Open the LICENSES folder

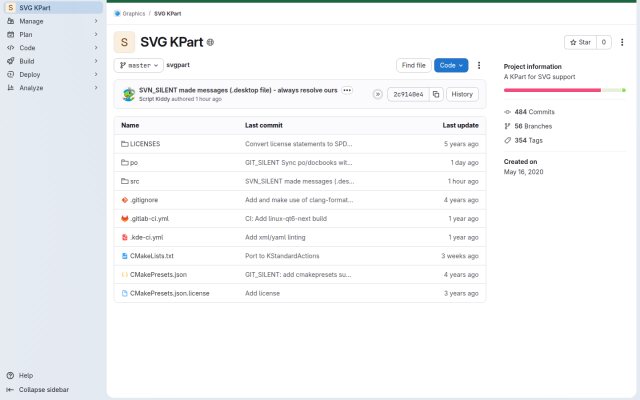coord(144,144)
